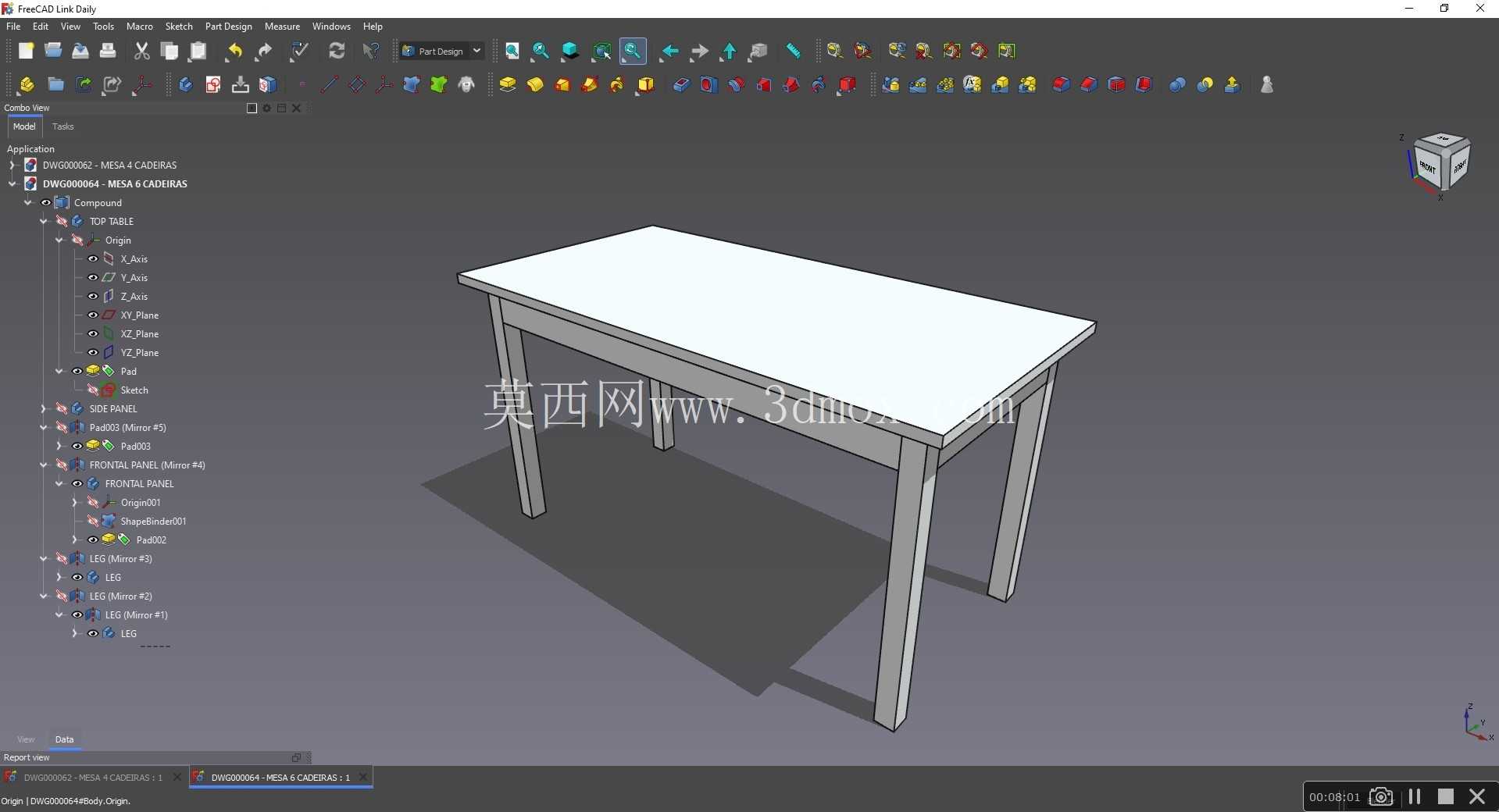Switch to the View property tab
Image resolution: width=1499 pixels, height=812 pixels.
[26, 739]
